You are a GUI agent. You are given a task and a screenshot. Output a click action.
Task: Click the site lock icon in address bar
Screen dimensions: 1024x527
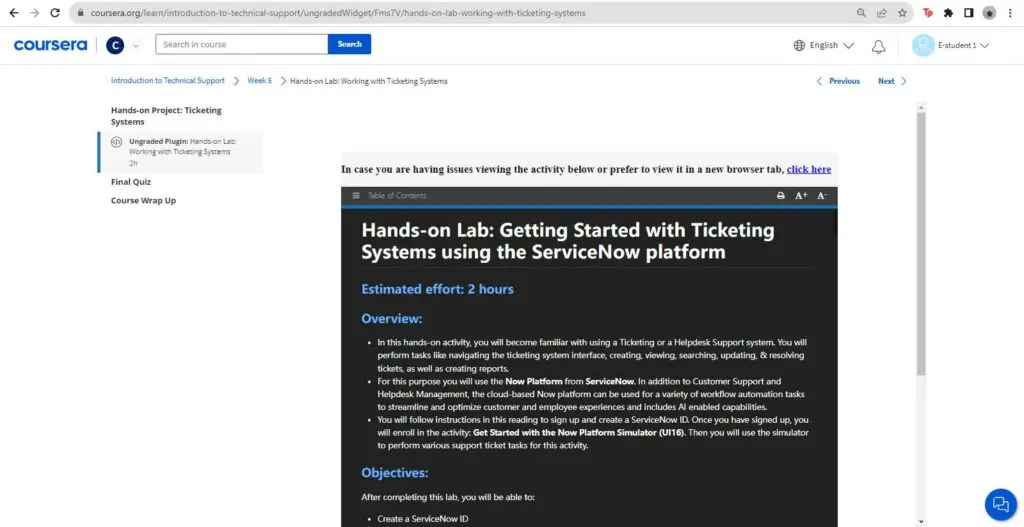coord(80,13)
